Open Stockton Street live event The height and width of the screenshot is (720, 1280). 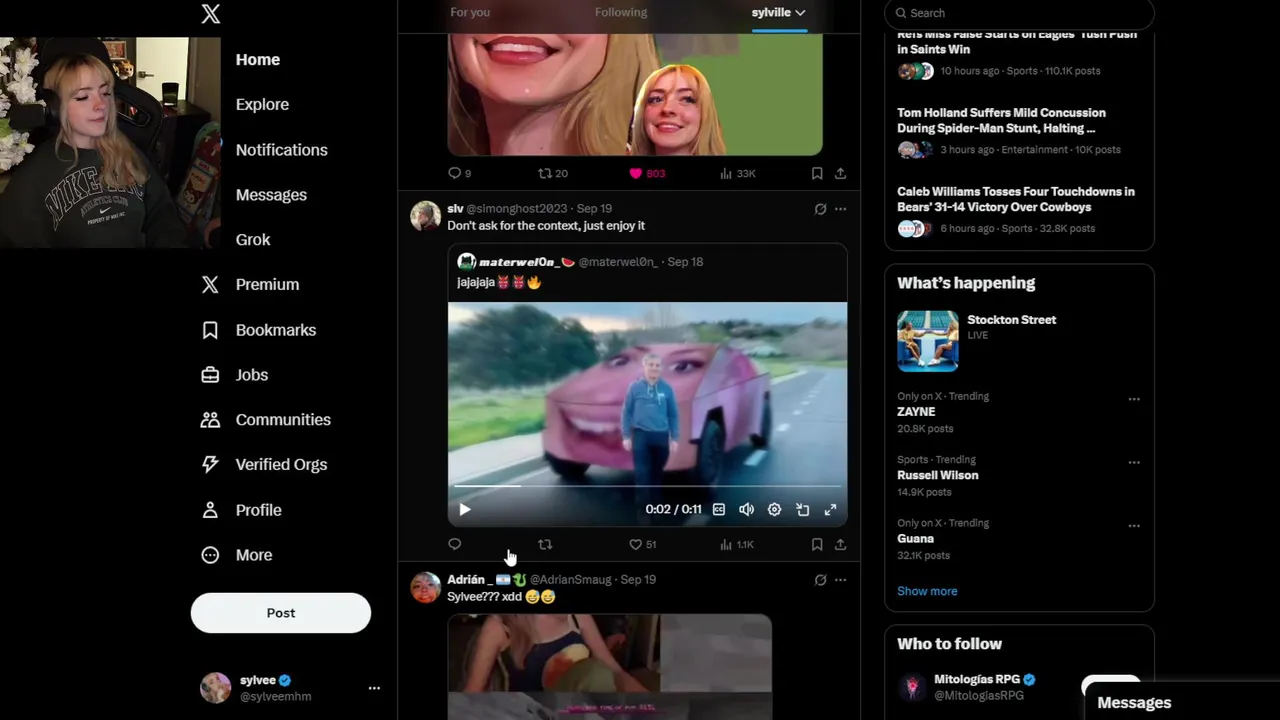pyautogui.click(x=1019, y=341)
